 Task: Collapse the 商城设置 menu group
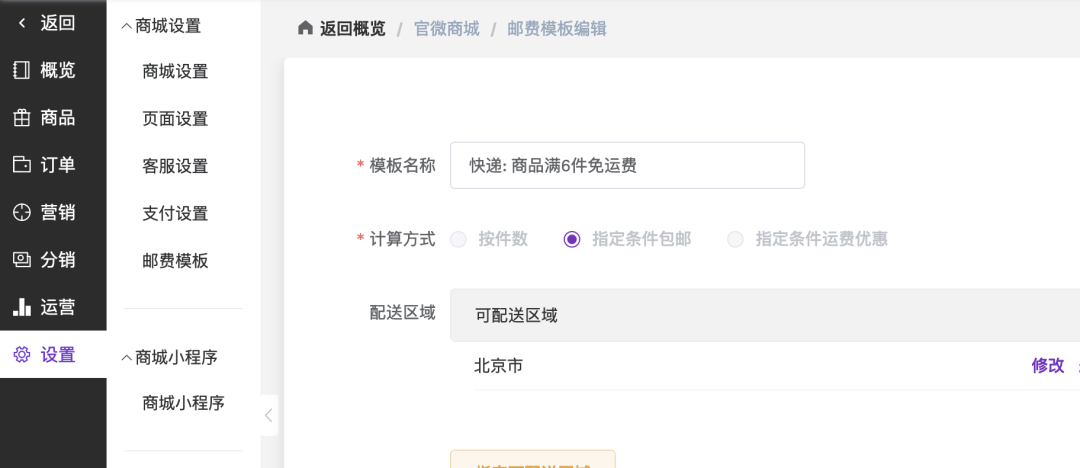coord(126,26)
